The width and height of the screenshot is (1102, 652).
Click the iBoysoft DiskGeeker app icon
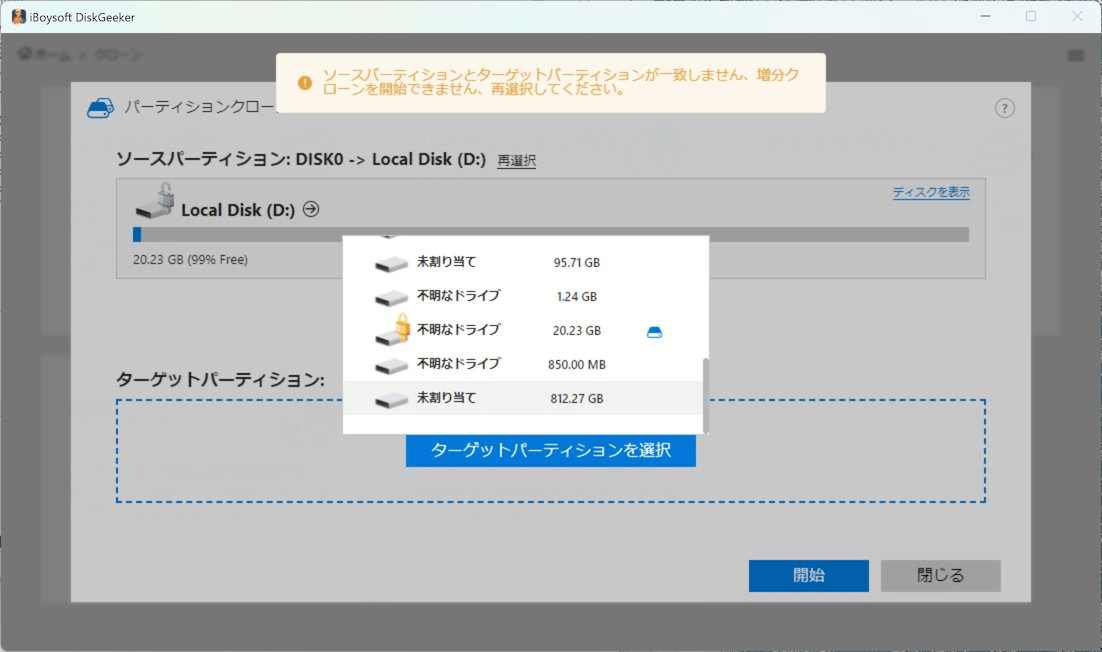pos(18,16)
